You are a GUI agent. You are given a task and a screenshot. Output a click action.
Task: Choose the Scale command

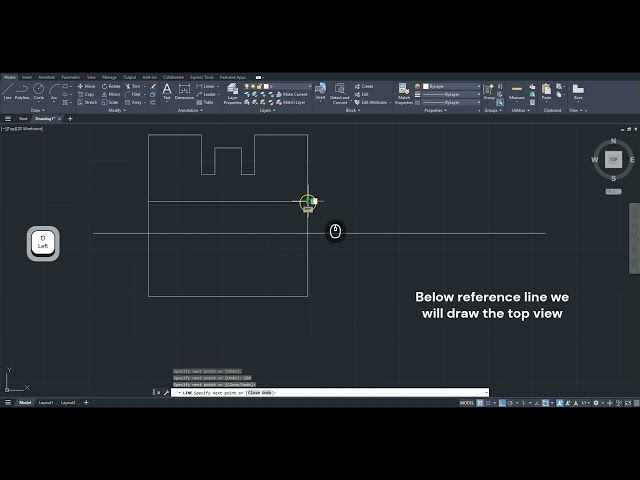110,102
